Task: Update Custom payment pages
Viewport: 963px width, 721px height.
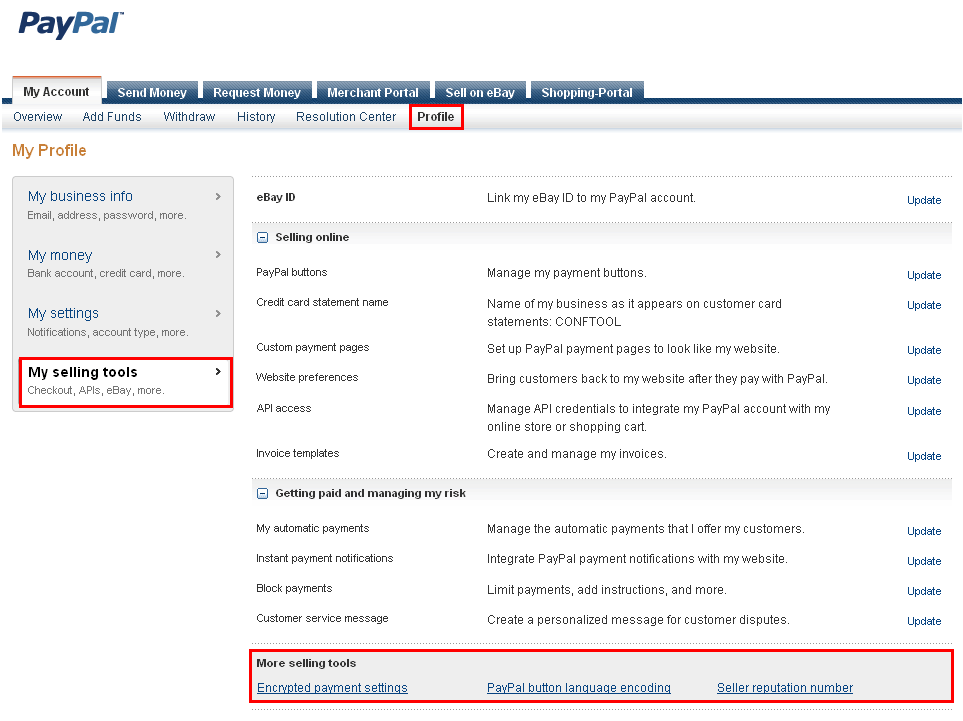Action: tap(924, 350)
